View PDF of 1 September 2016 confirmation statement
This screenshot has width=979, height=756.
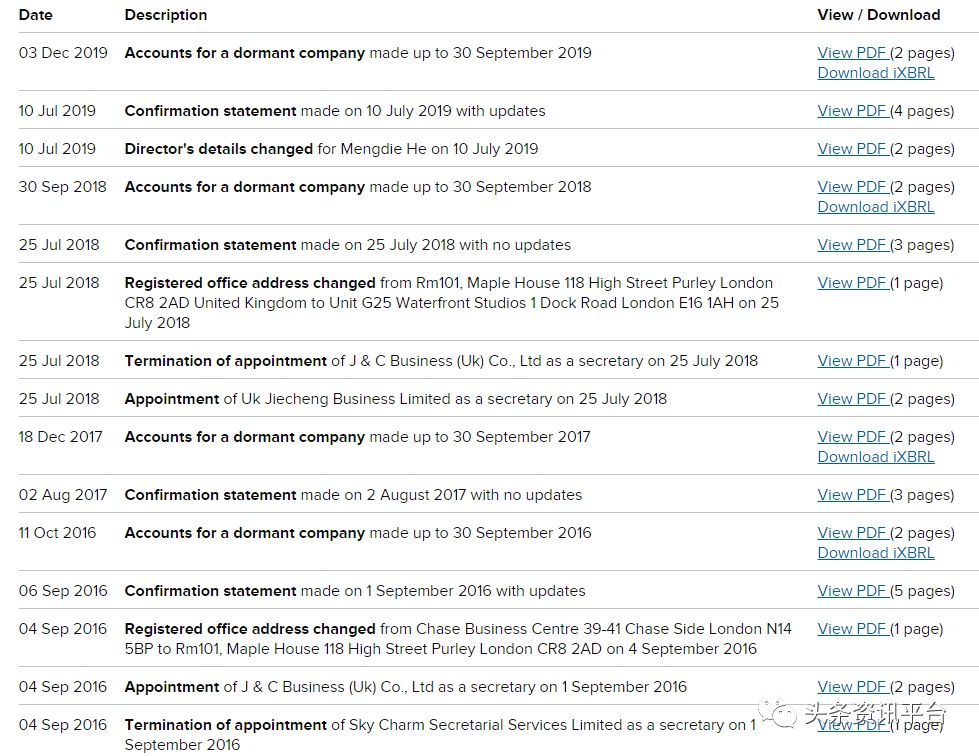coord(851,591)
